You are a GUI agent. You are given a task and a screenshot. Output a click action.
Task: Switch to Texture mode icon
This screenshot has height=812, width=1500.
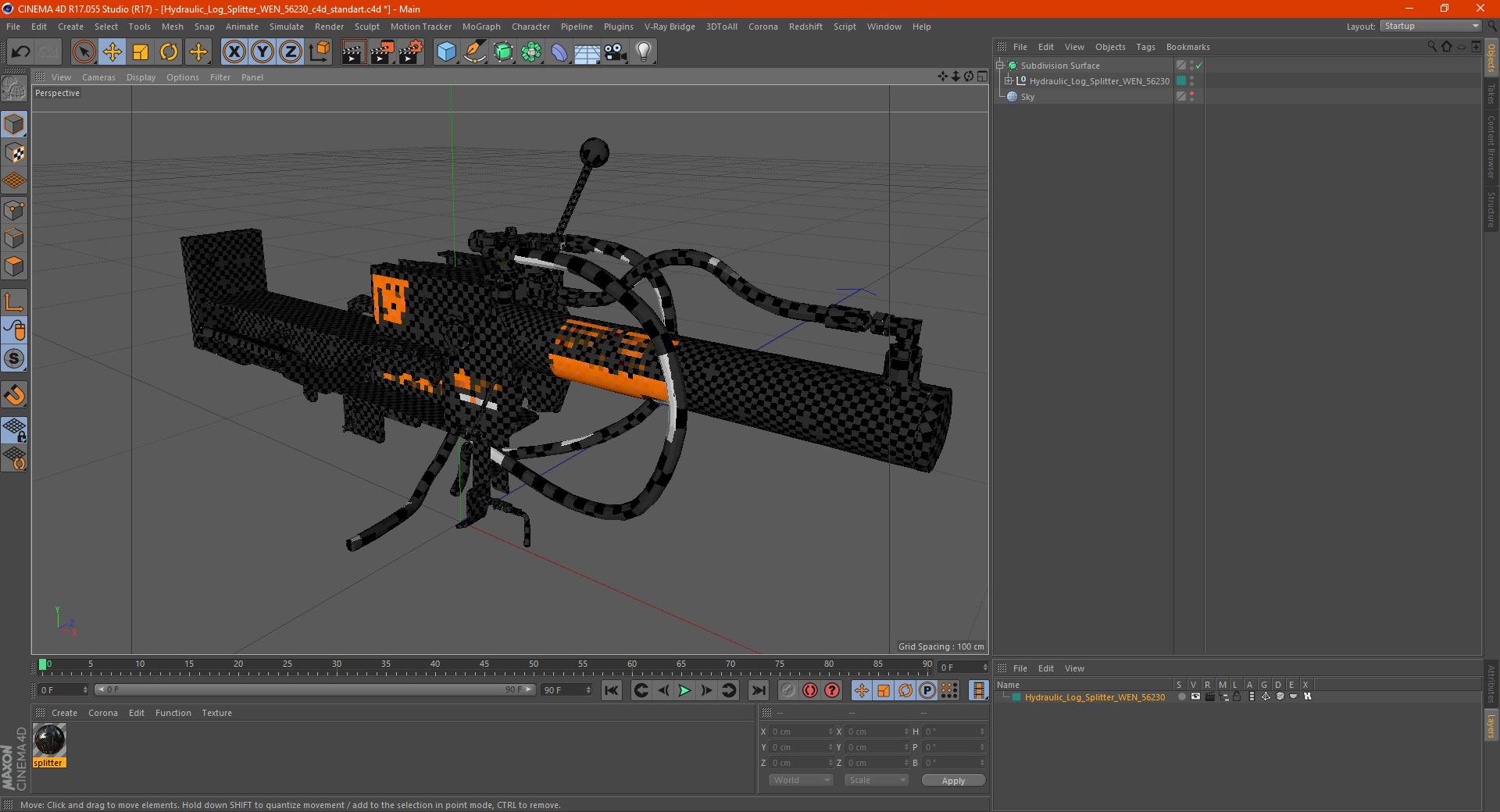pyautogui.click(x=14, y=153)
